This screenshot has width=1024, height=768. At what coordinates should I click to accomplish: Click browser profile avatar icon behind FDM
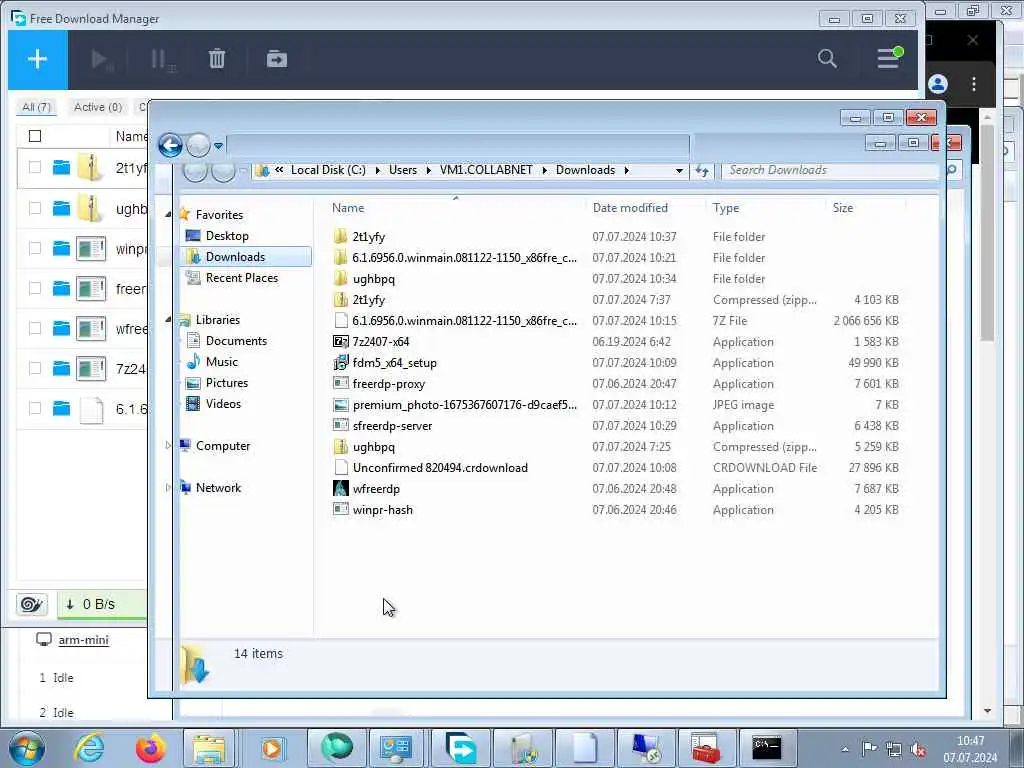point(938,84)
